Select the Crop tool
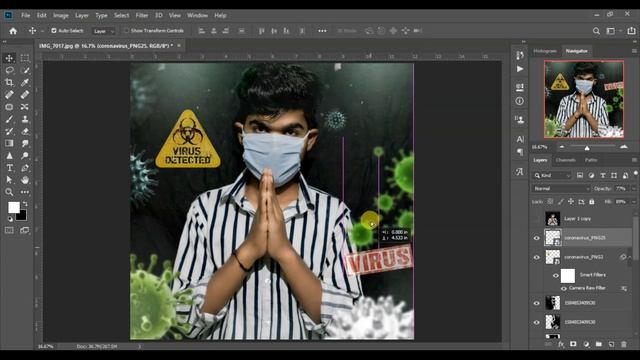 (x=9, y=82)
